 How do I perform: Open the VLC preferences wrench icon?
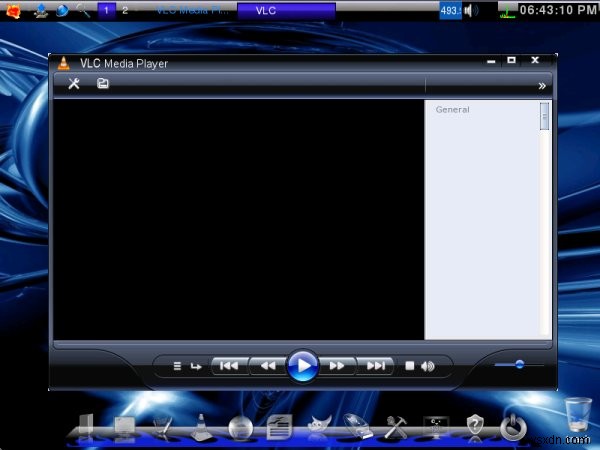pos(74,83)
